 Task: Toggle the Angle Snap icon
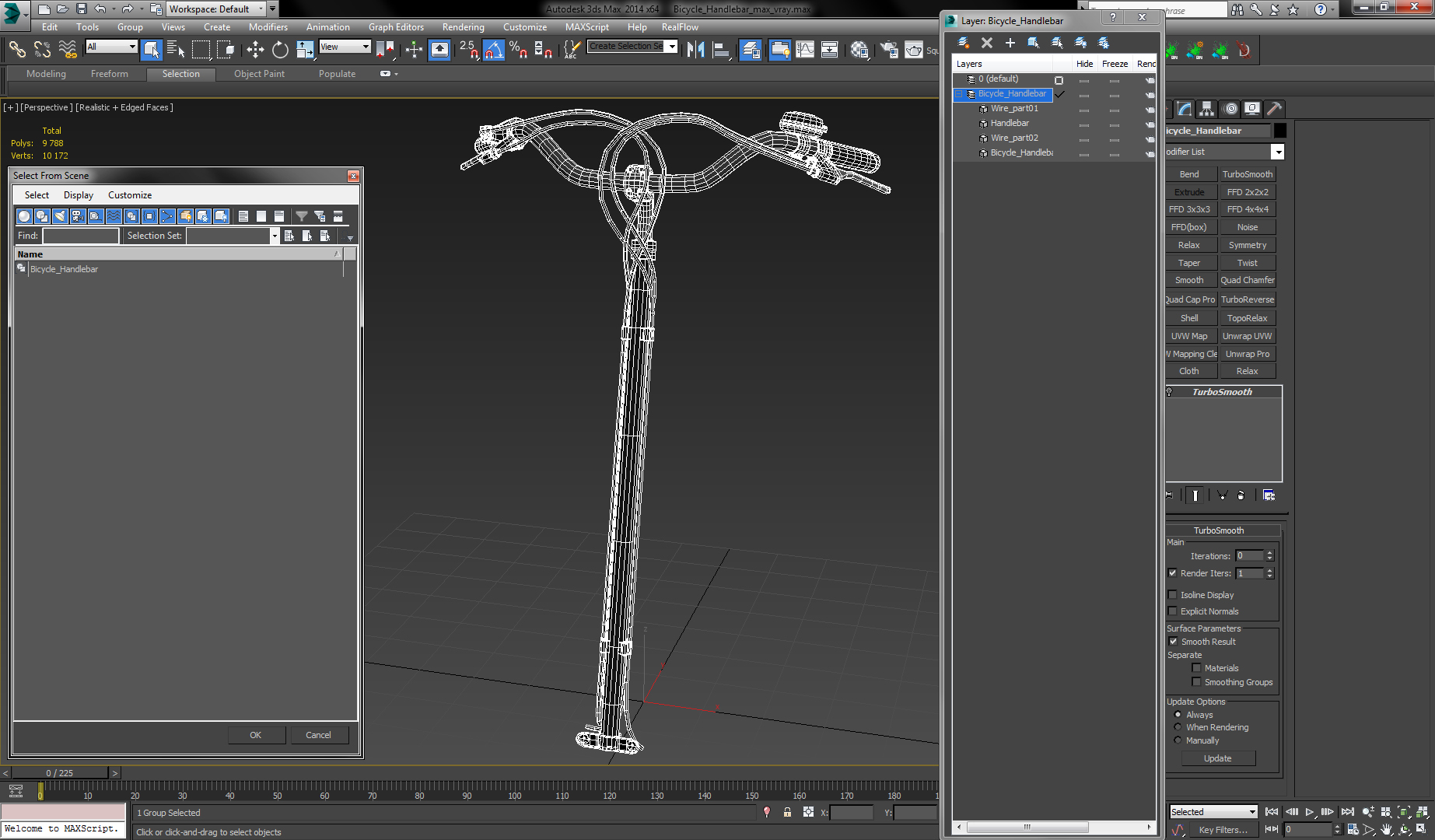494,50
